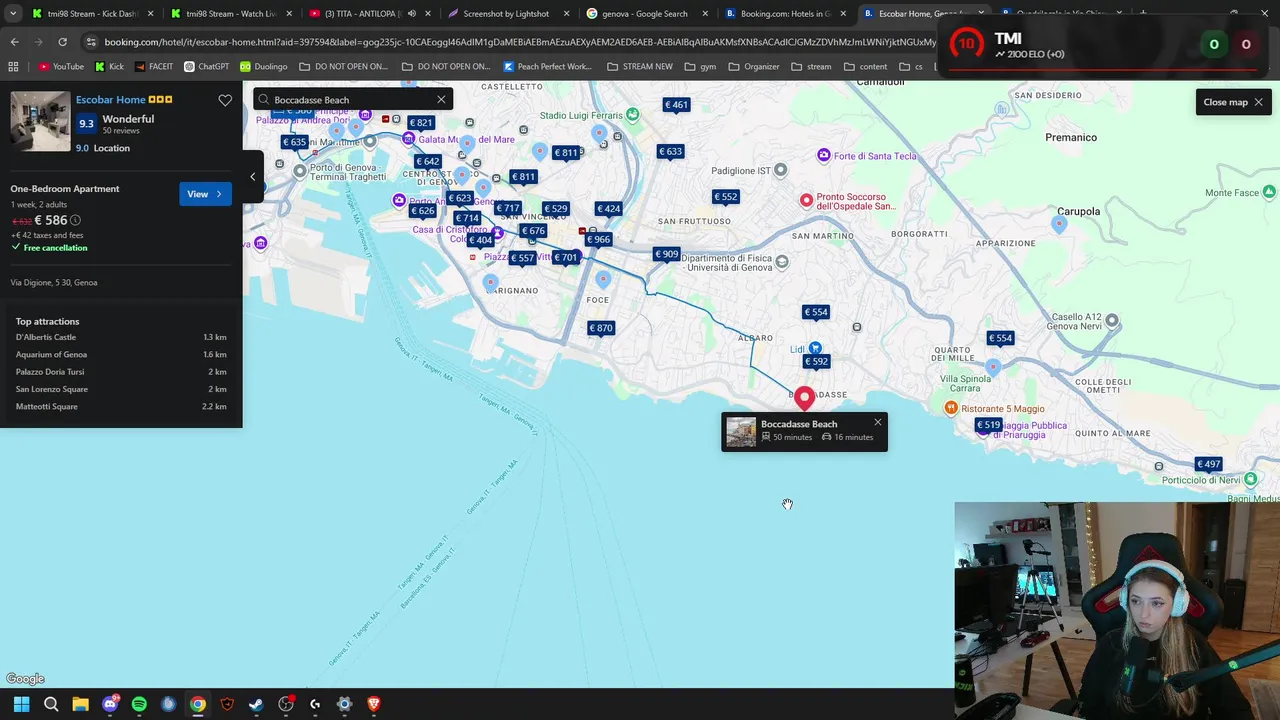Select the € 870 price marker
Viewport: 1280px width, 720px height.
coord(600,328)
